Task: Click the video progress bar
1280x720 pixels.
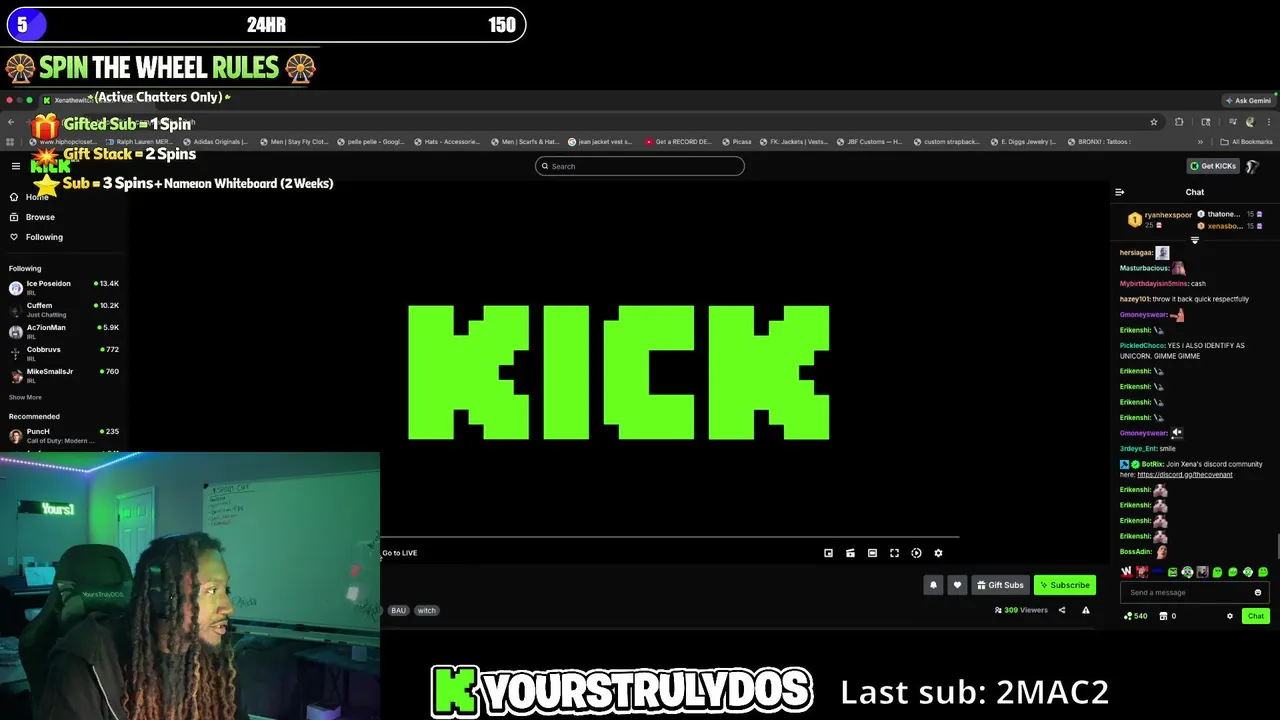Action: [x=668, y=537]
